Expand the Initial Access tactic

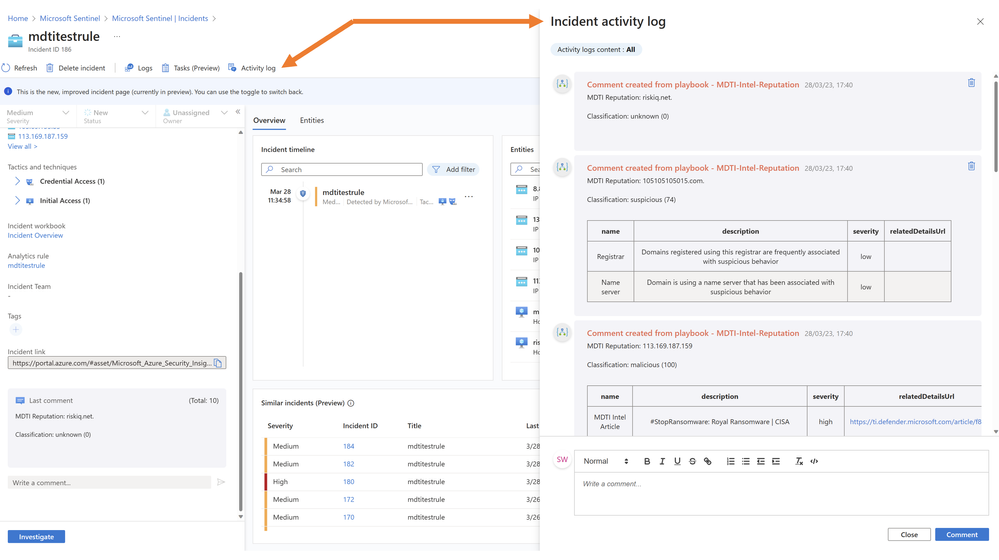tap(17, 201)
